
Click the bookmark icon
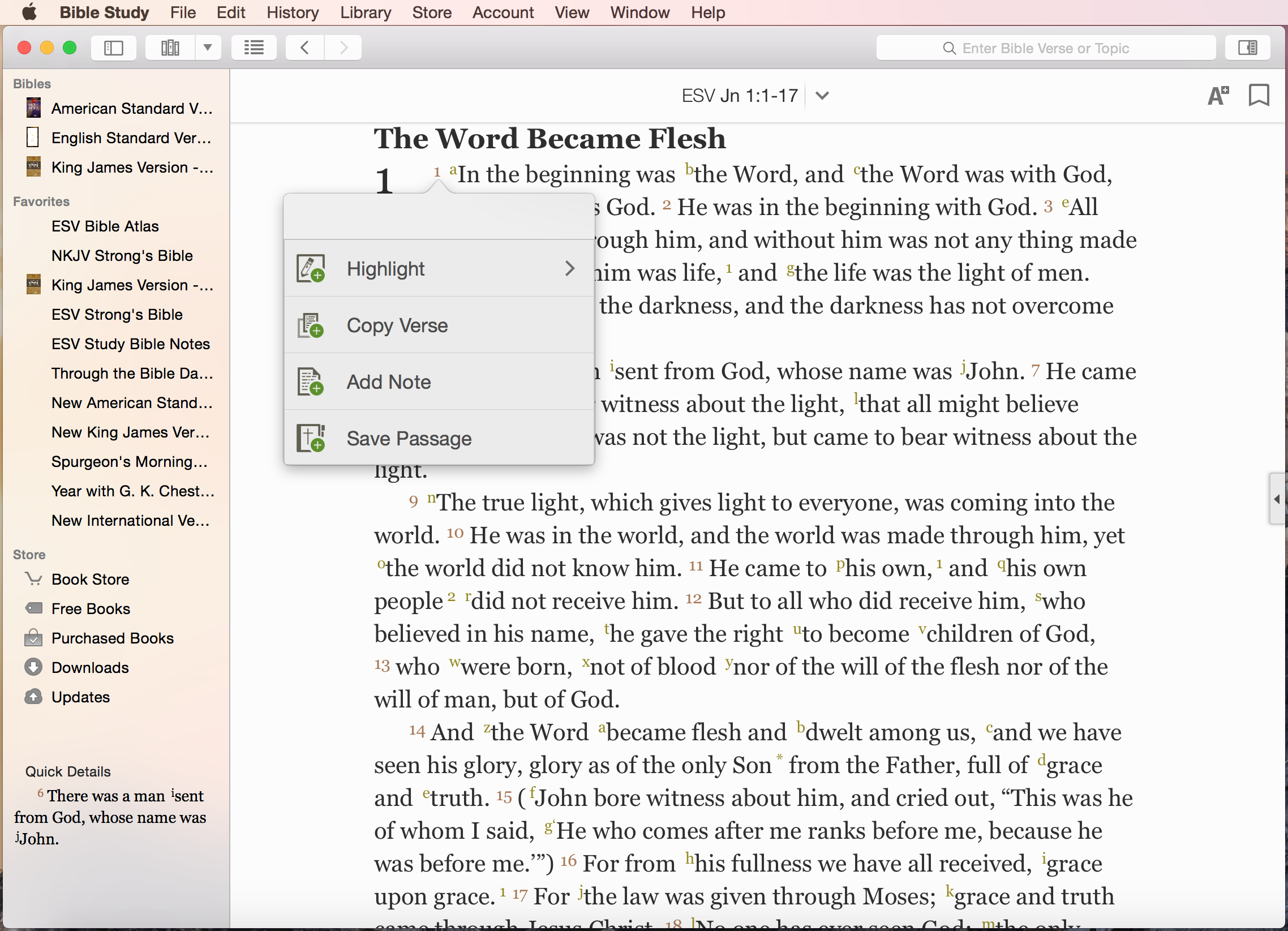click(1259, 96)
